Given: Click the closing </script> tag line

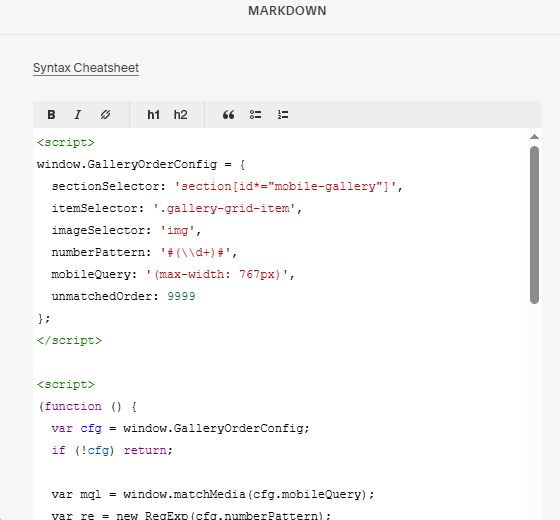Looking at the screenshot, I should coord(69,340).
